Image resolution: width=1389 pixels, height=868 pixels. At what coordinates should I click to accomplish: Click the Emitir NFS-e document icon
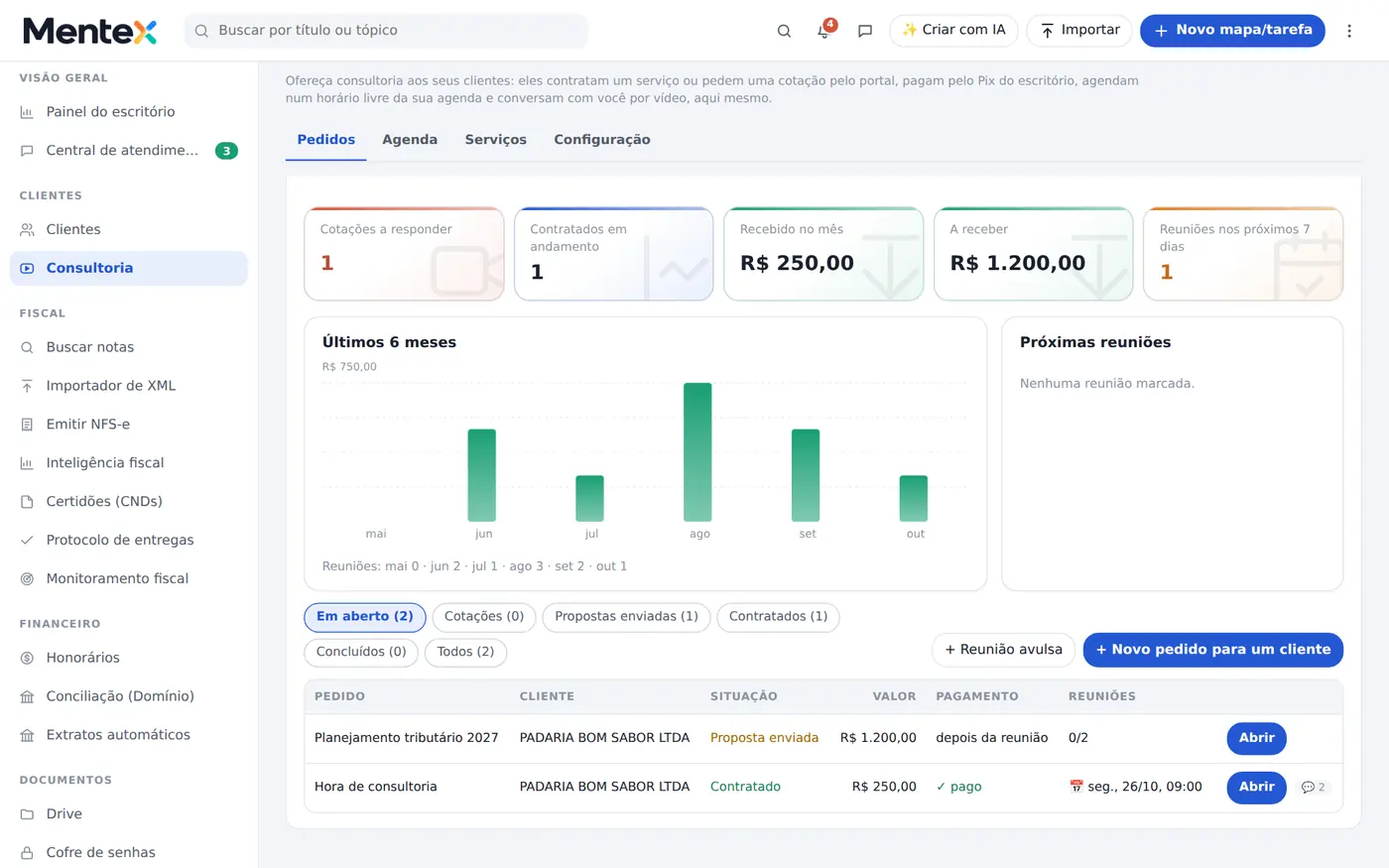point(27,425)
